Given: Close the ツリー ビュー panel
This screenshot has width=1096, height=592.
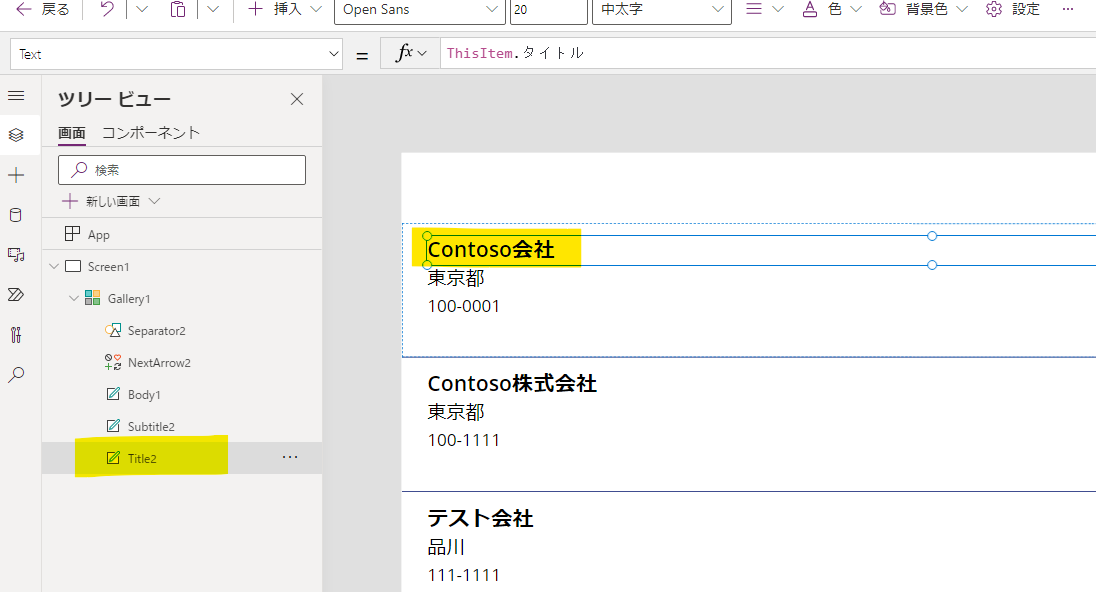Looking at the screenshot, I should coord(297,99).
